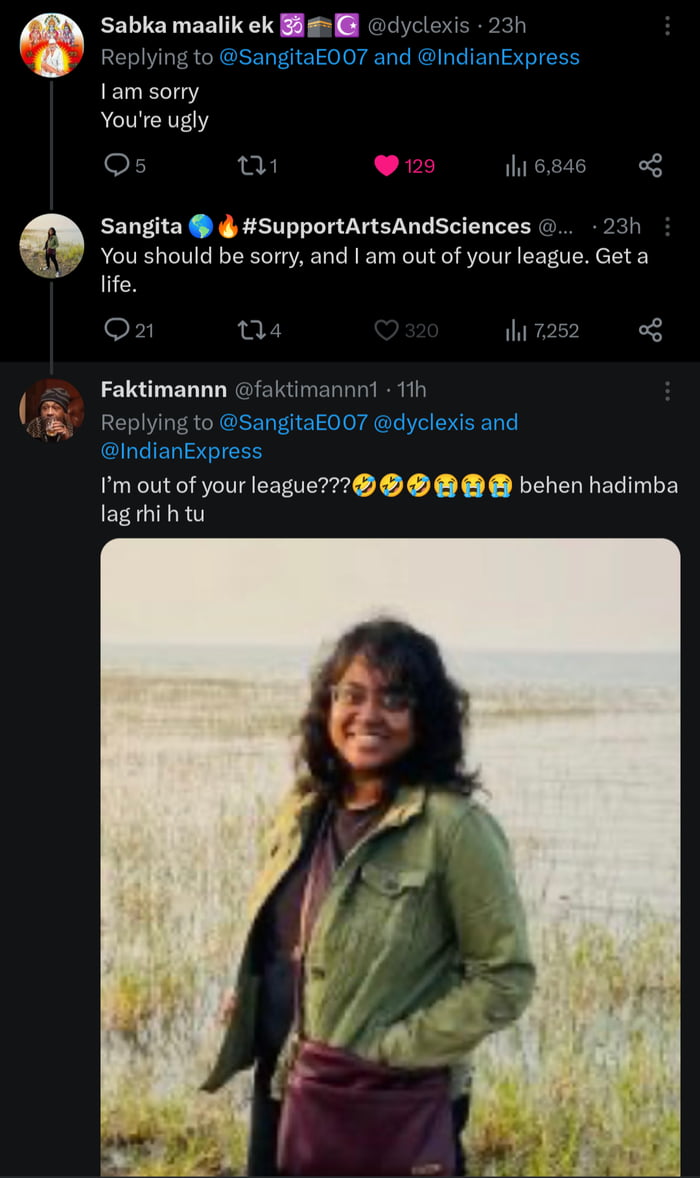Open @SangitaE007 link in first tweet
The image size is (700, 1178).
(293, 57)
